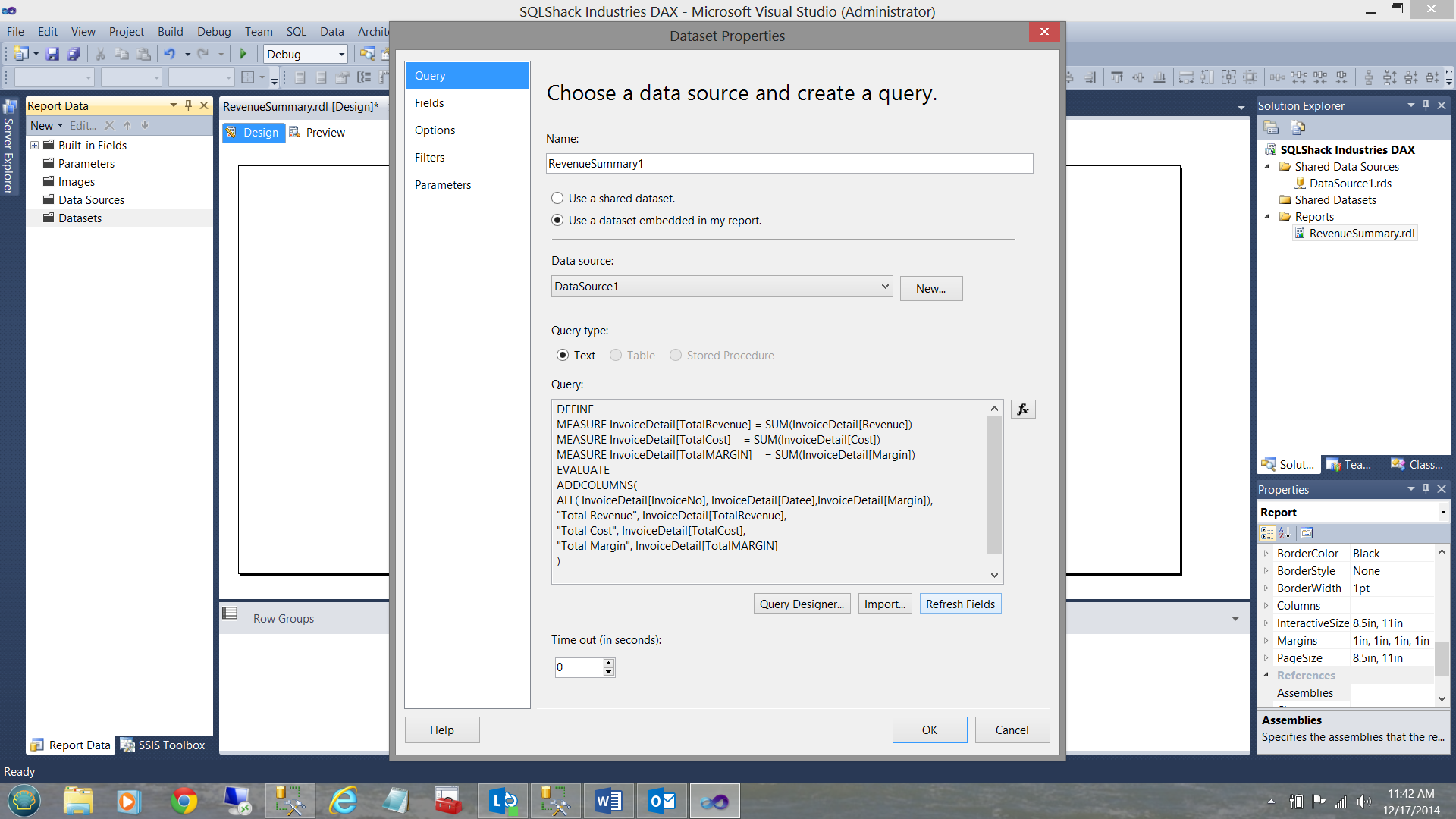Click the expression fx button beside query
The width and height of the screenshot is (1456, 819).
1022,409
